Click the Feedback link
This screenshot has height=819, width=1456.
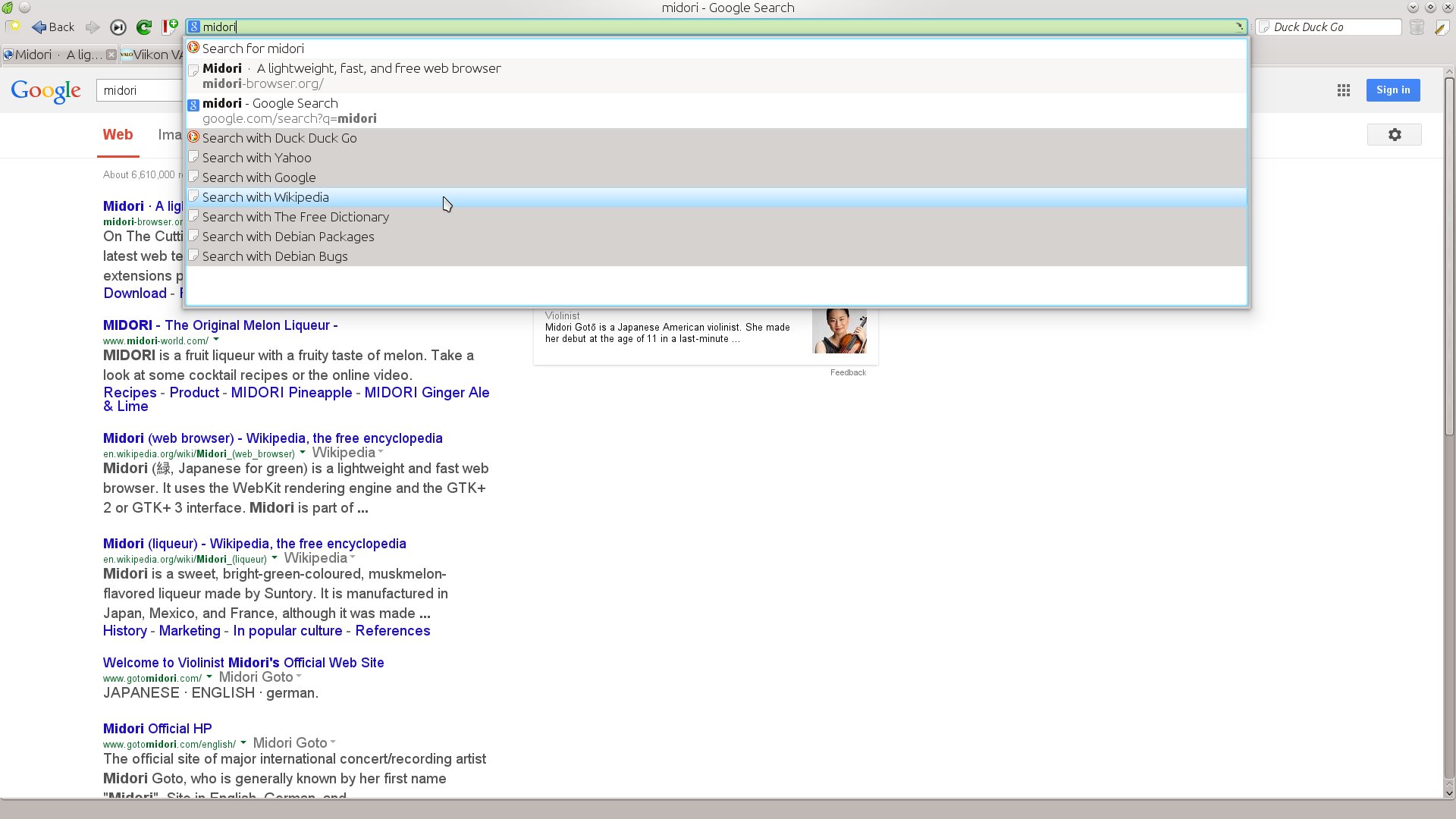point(848,372)
